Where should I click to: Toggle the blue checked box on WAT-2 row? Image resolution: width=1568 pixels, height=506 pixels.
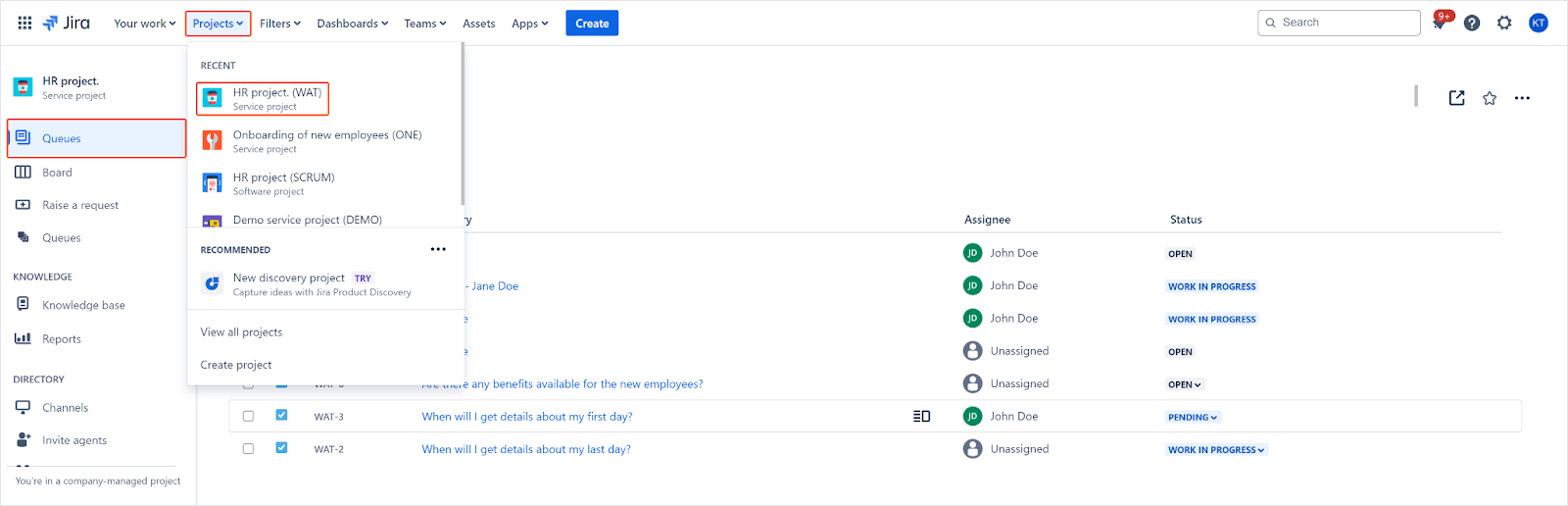click(281, 447)
